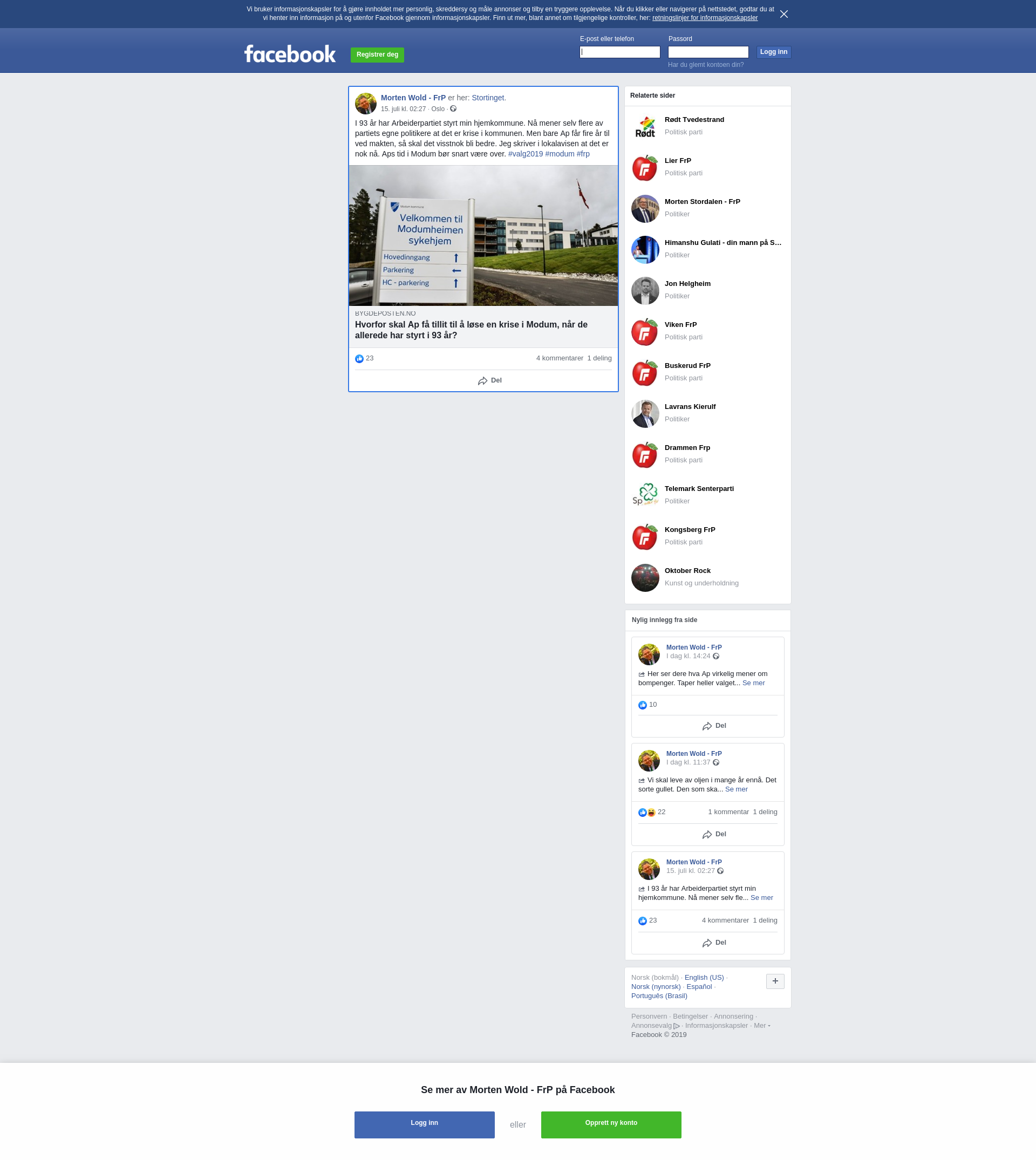Click Del on the 14:24 post
Screen dimensions: 1036x1160
coord(714,726)
